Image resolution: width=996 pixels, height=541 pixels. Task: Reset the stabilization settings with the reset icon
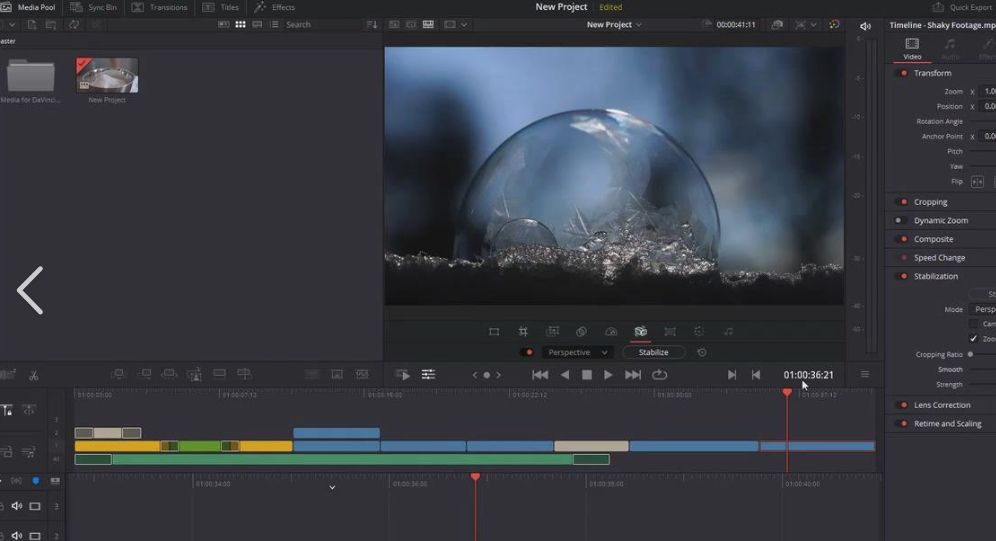[702, 352]
